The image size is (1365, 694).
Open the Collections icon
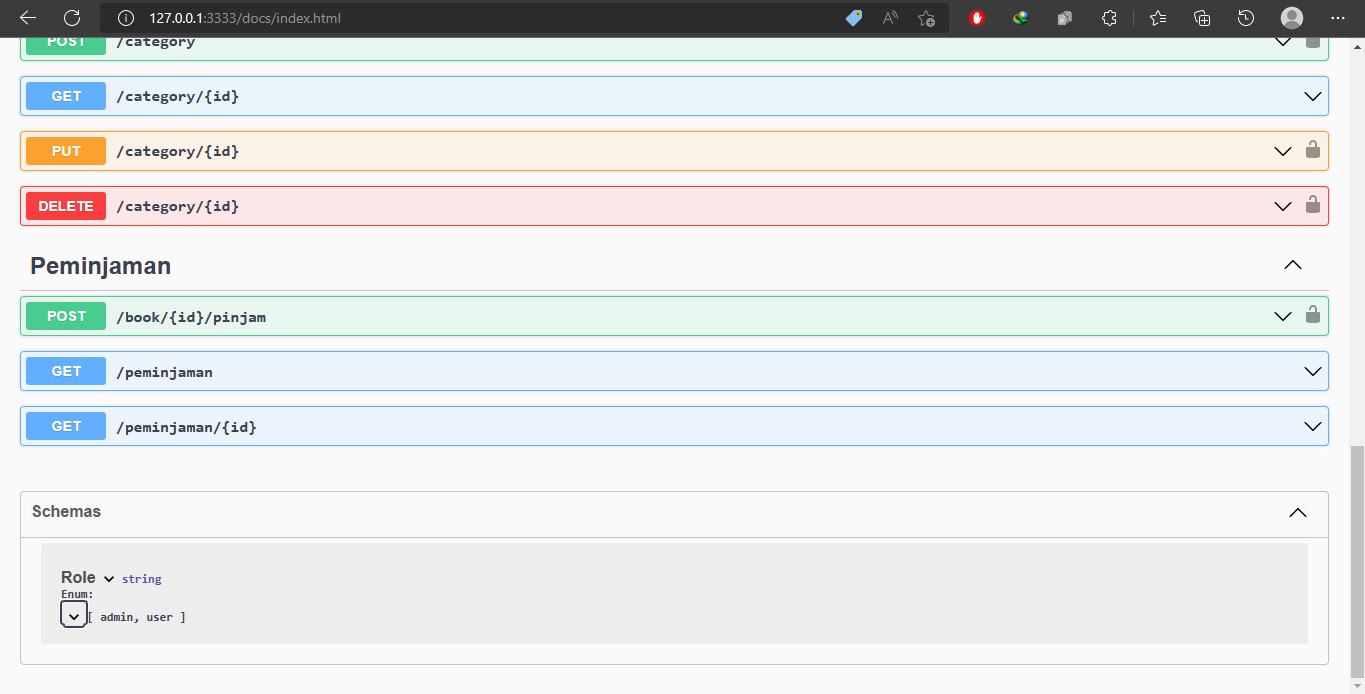tap(1202, 18)
